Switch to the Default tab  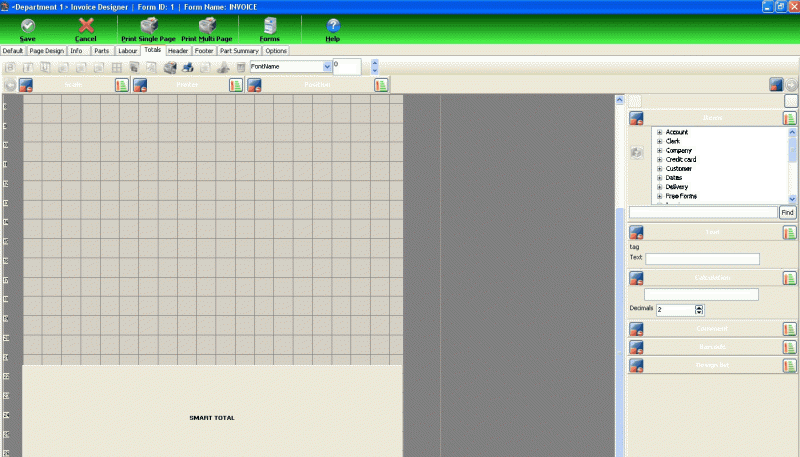tap(13, 51)
